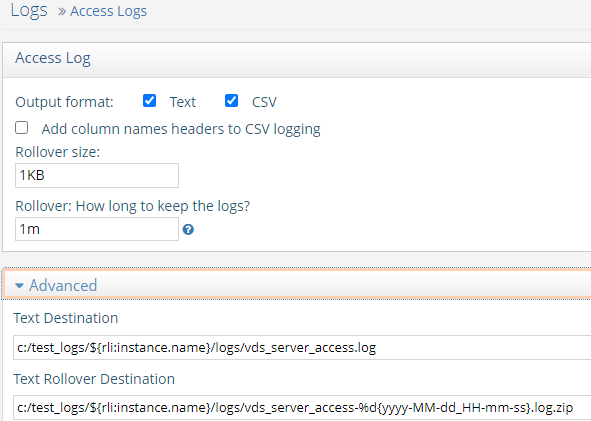Click the Logs breadcrumb link
The width and height of the screenshot is (591, 421).
(29, 10)
